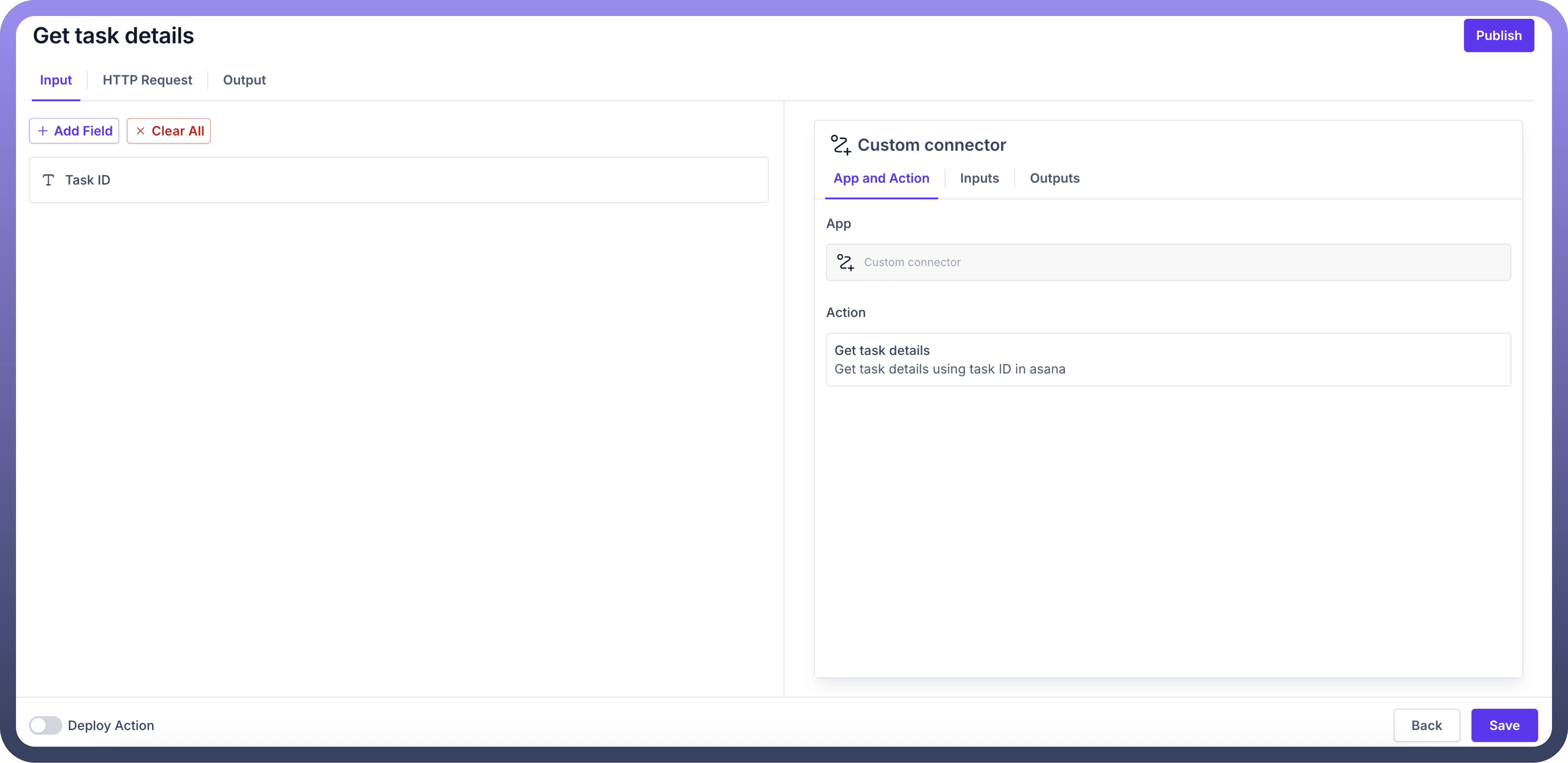Click the Get task details page title
The height and width of the screenshot is (763, 1568).
(113, 35)
